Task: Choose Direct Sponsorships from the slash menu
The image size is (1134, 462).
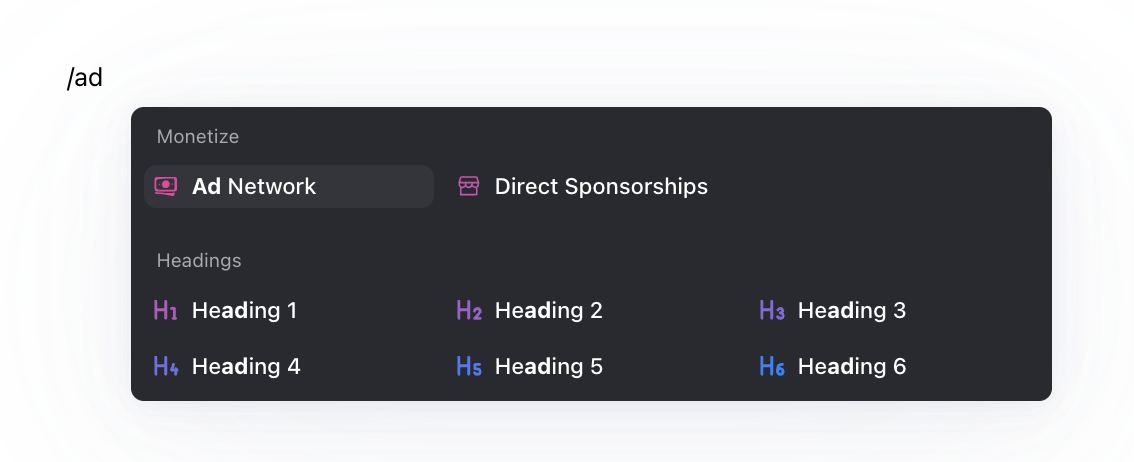Action: (x=601, y=187)
